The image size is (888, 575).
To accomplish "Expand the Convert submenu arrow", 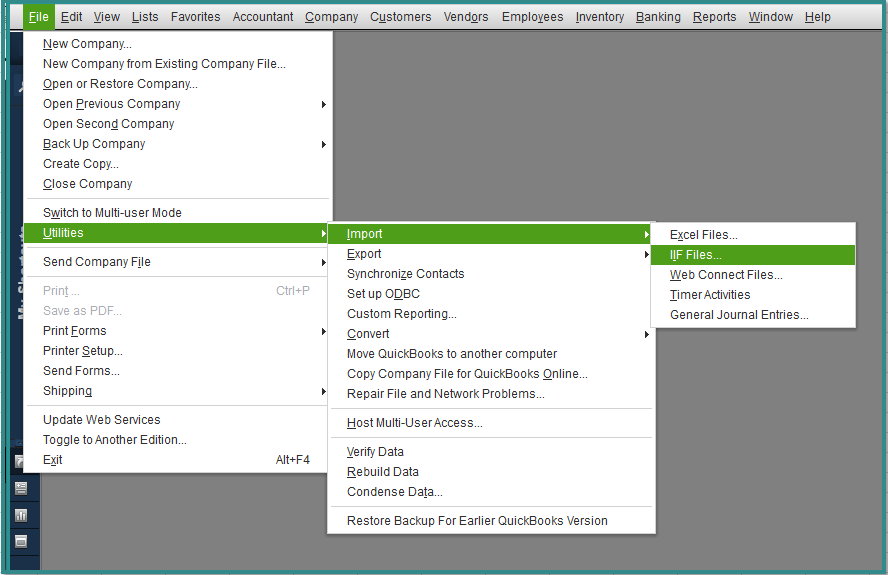I will point(646,334).
